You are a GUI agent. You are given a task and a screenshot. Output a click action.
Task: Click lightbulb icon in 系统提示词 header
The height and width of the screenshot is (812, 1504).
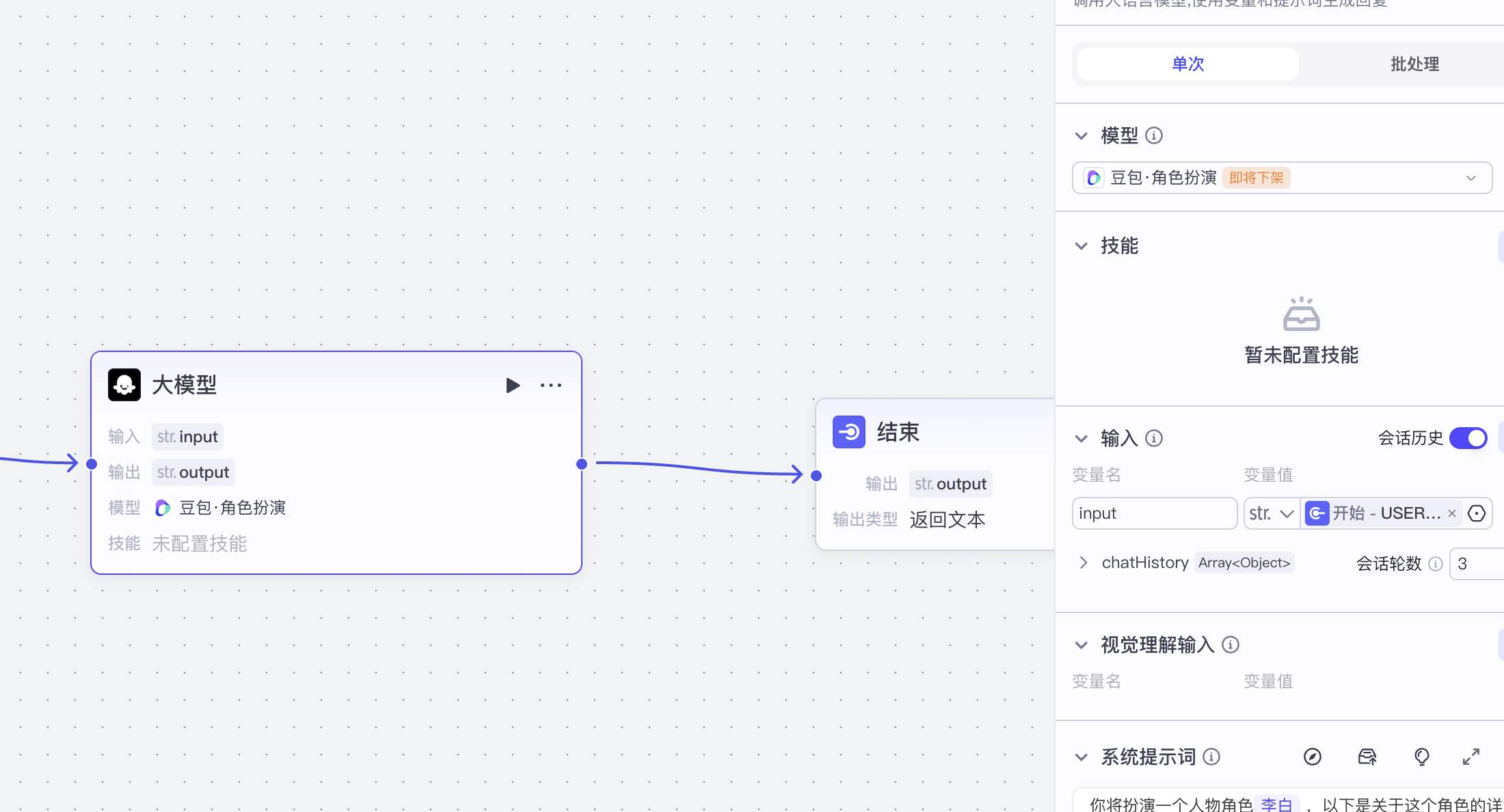(1421, 757)
